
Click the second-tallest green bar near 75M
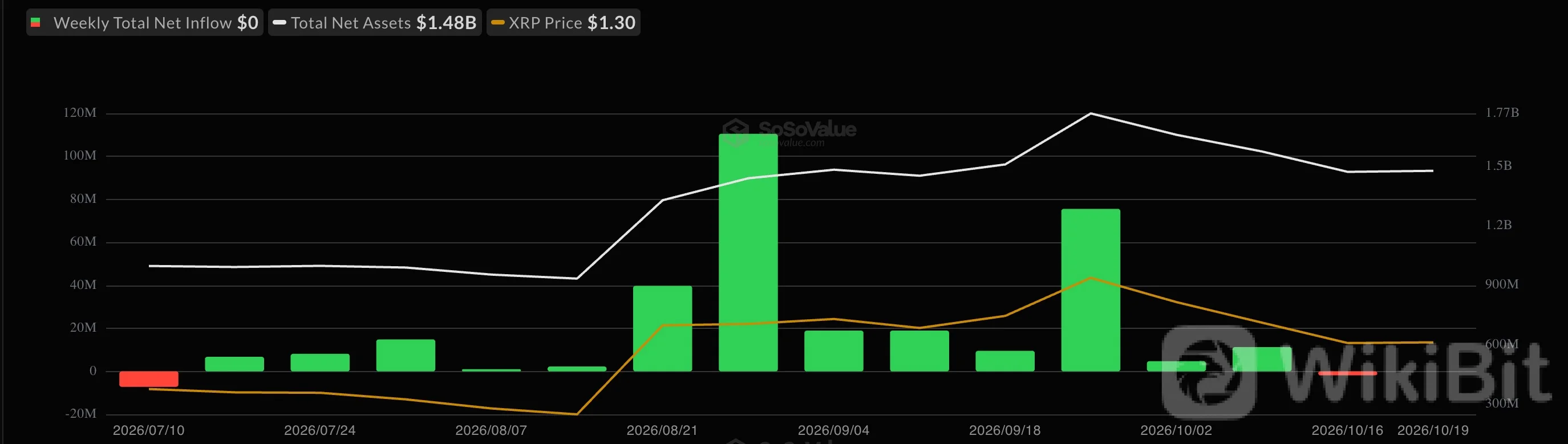coord(1091,290)
